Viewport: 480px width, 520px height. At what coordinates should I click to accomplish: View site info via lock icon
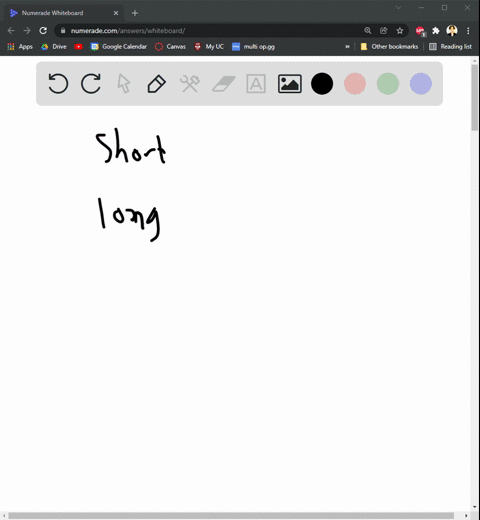63,31
